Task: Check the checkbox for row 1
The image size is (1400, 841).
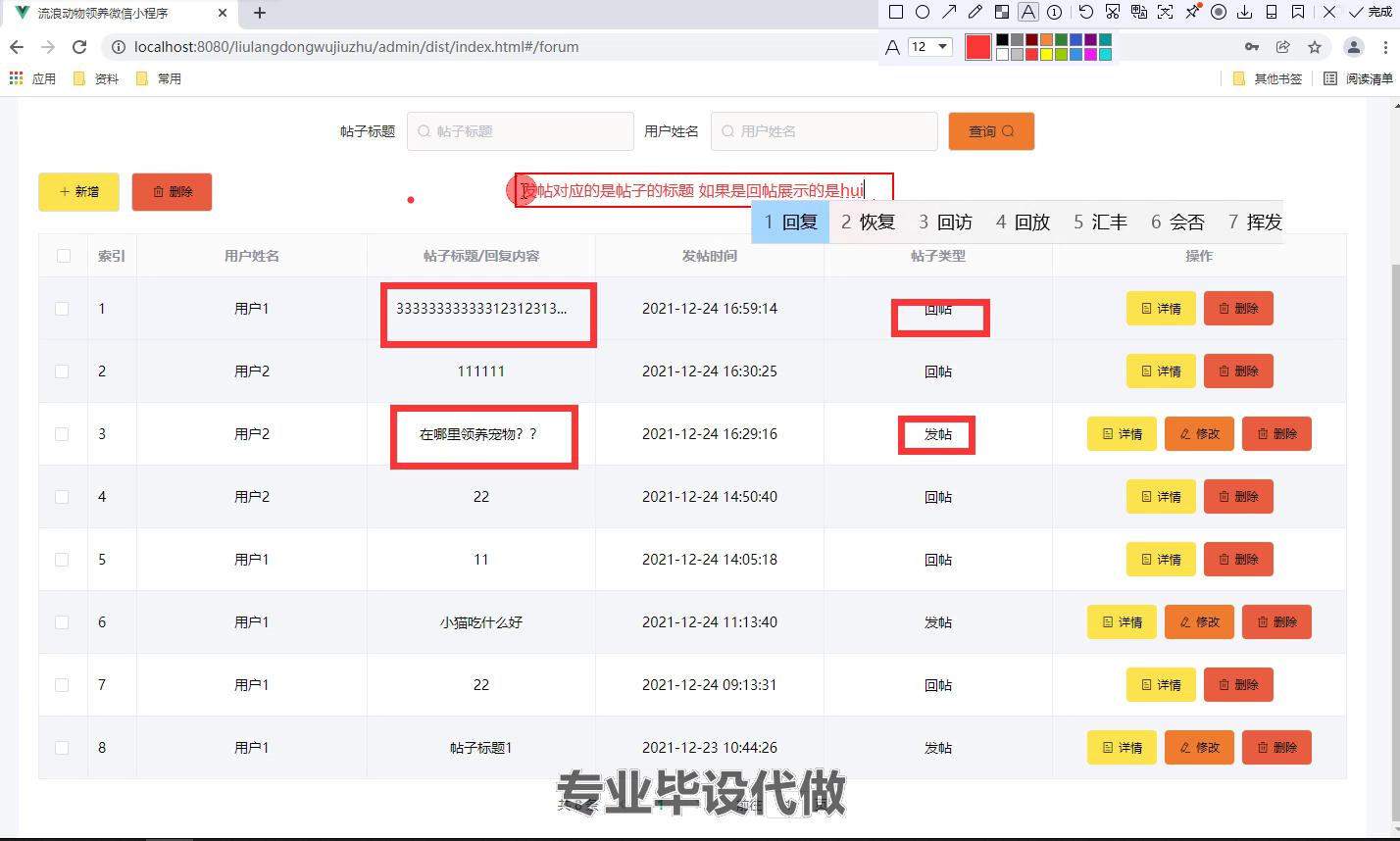Action: (x=62, y=309)
